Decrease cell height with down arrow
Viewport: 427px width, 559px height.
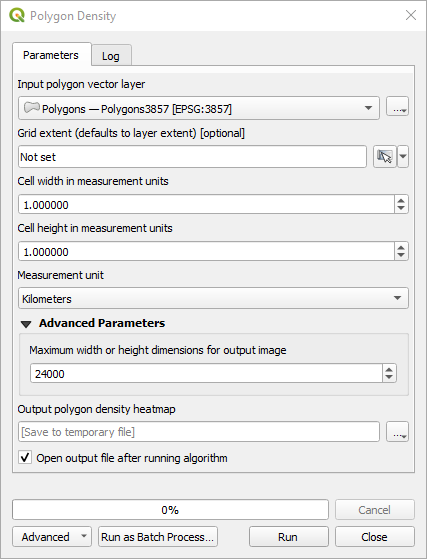pos(401,256)
